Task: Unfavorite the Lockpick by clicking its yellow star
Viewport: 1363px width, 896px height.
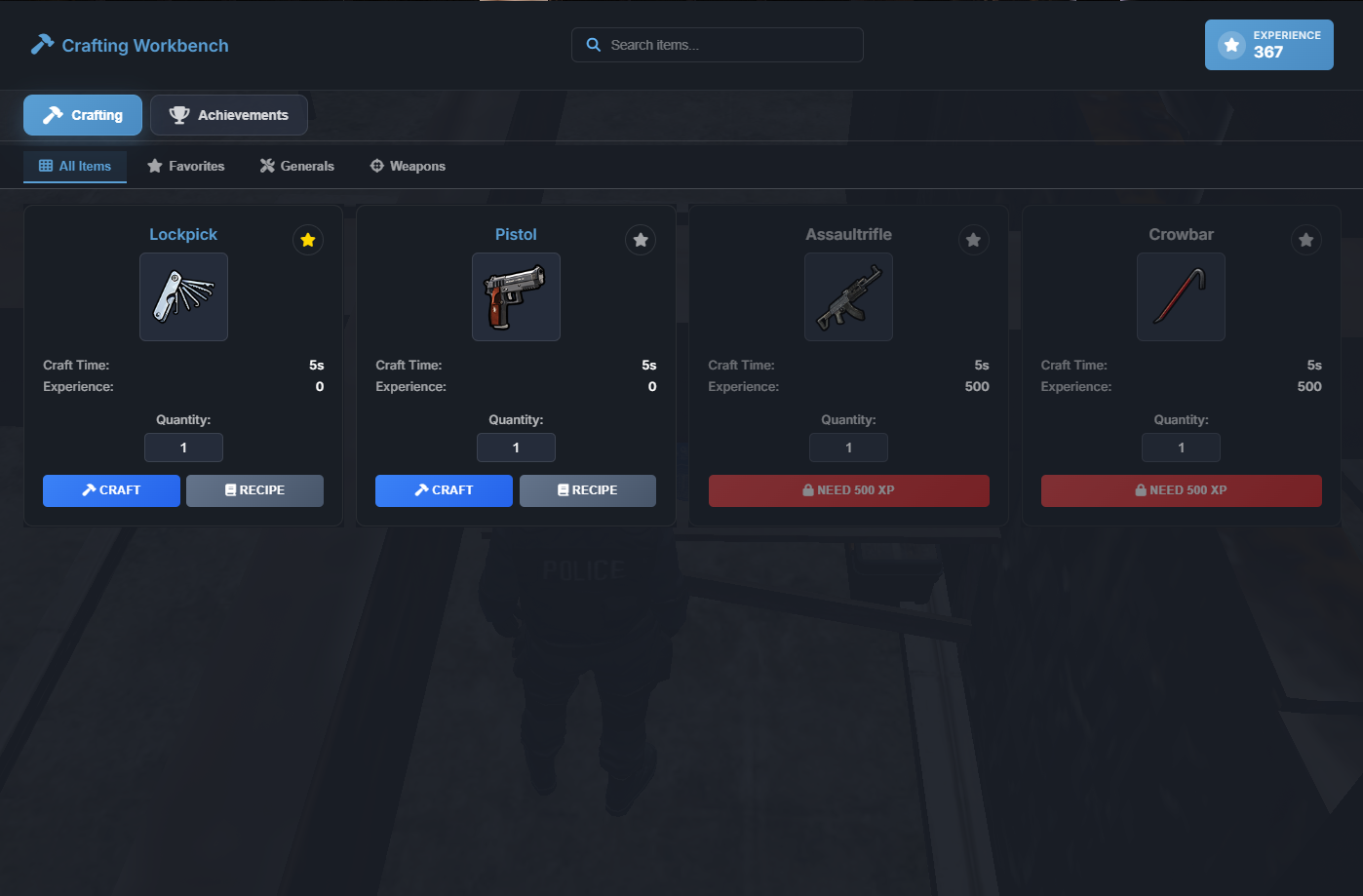Action: 308,239
